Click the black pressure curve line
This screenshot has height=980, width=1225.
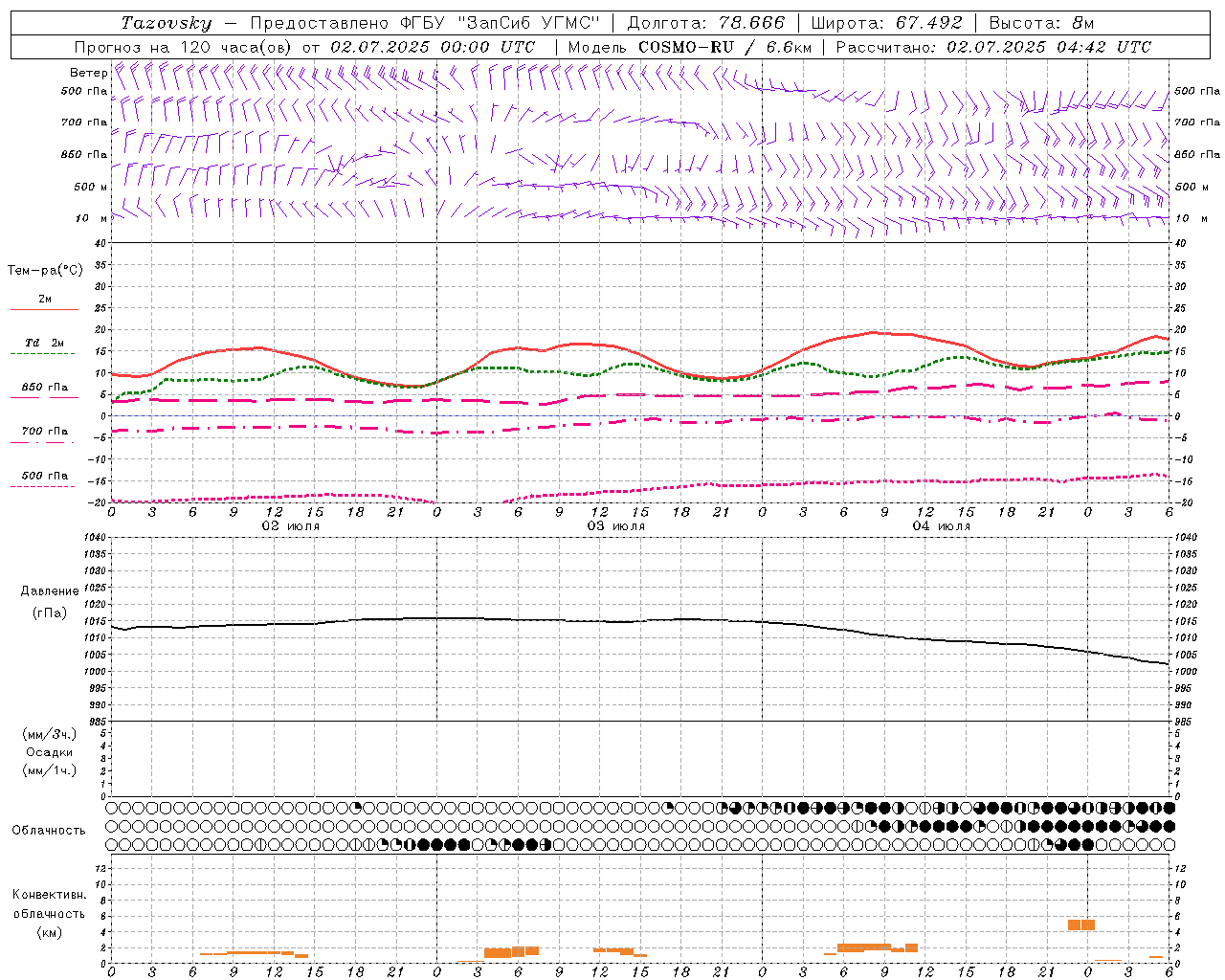click(640, 621)
